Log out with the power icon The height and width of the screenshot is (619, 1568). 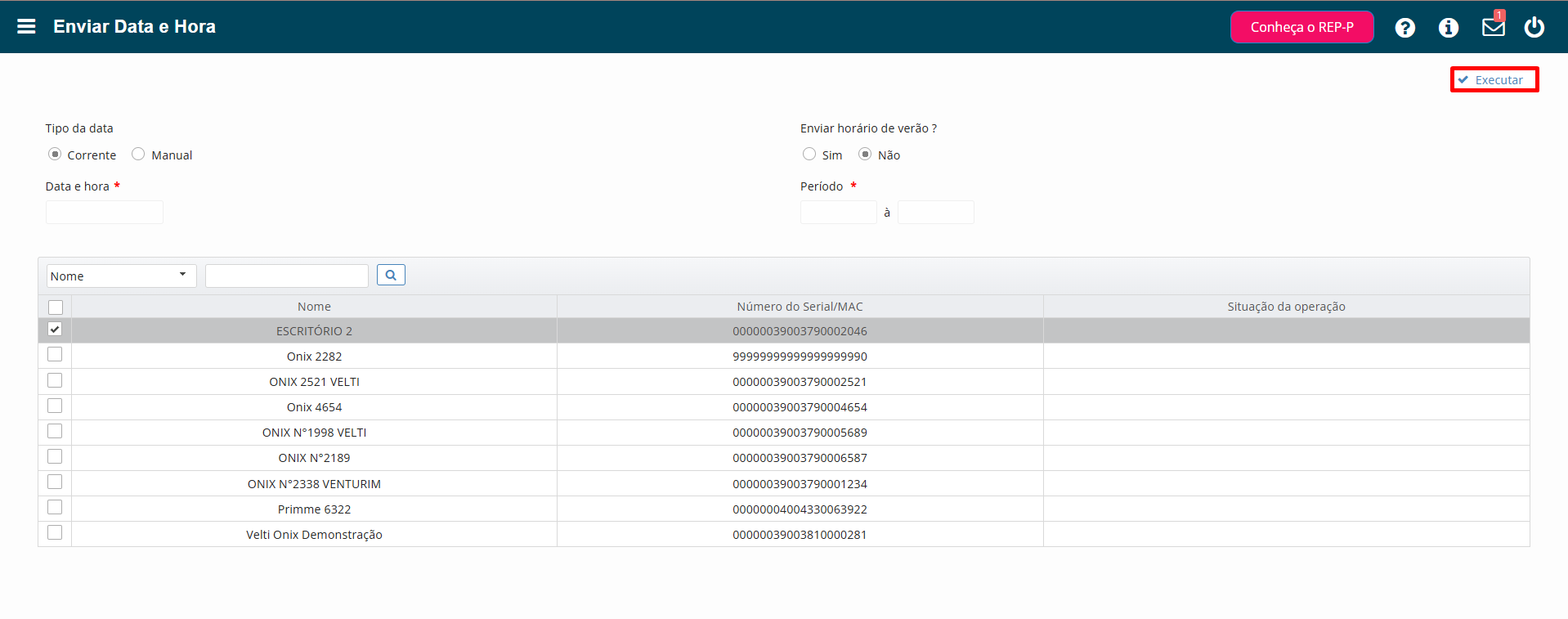[1534, 27]
